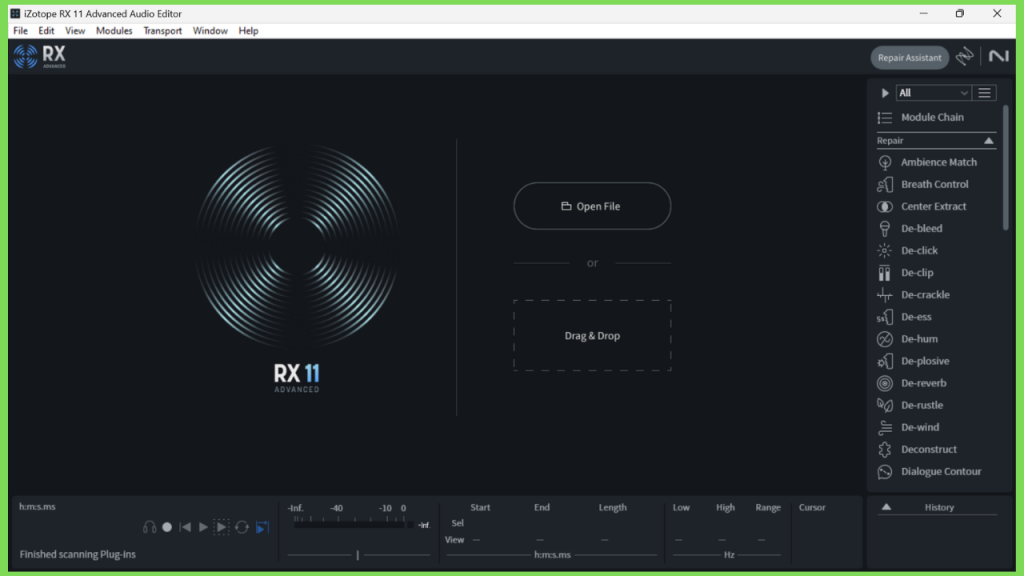Open the All module filter dropdown
The image size is (1024, 576).
coord(933,93)
